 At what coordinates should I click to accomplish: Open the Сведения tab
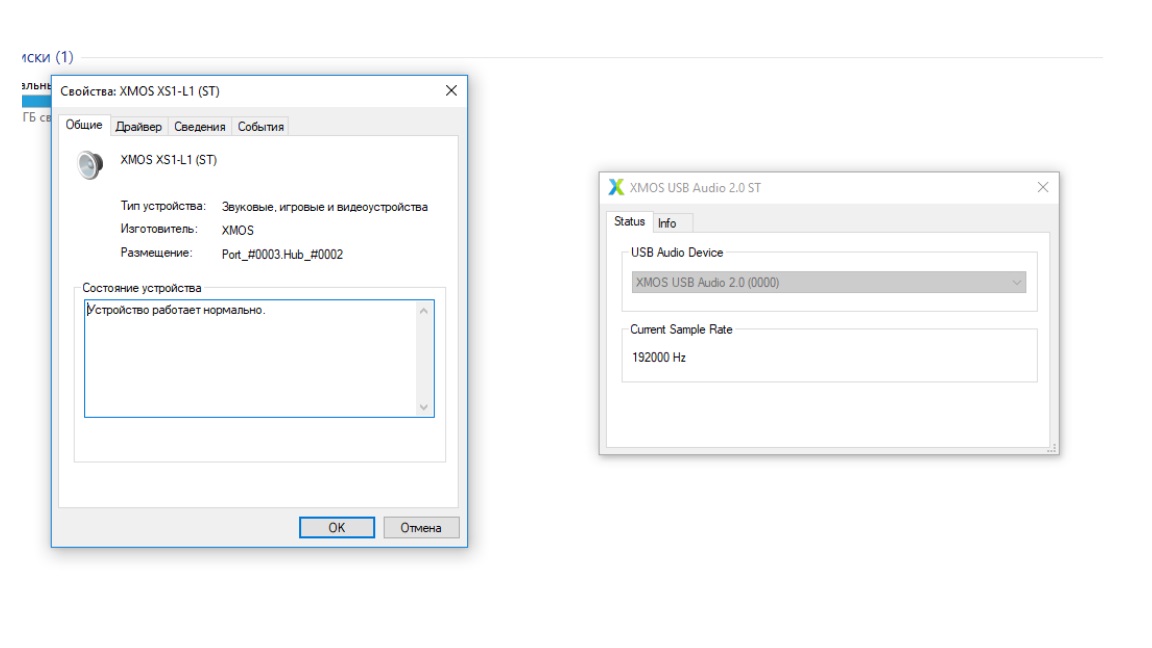(199, 126)
